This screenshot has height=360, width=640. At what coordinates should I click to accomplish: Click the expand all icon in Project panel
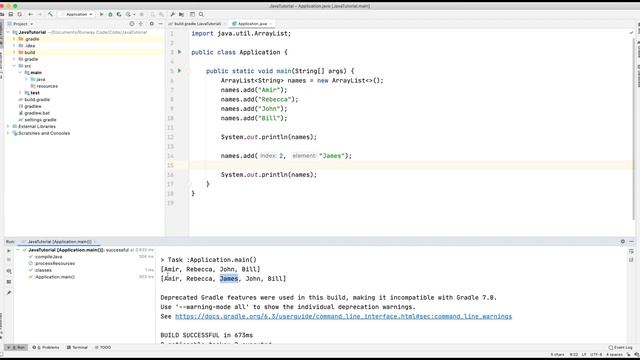click(141, 24)
